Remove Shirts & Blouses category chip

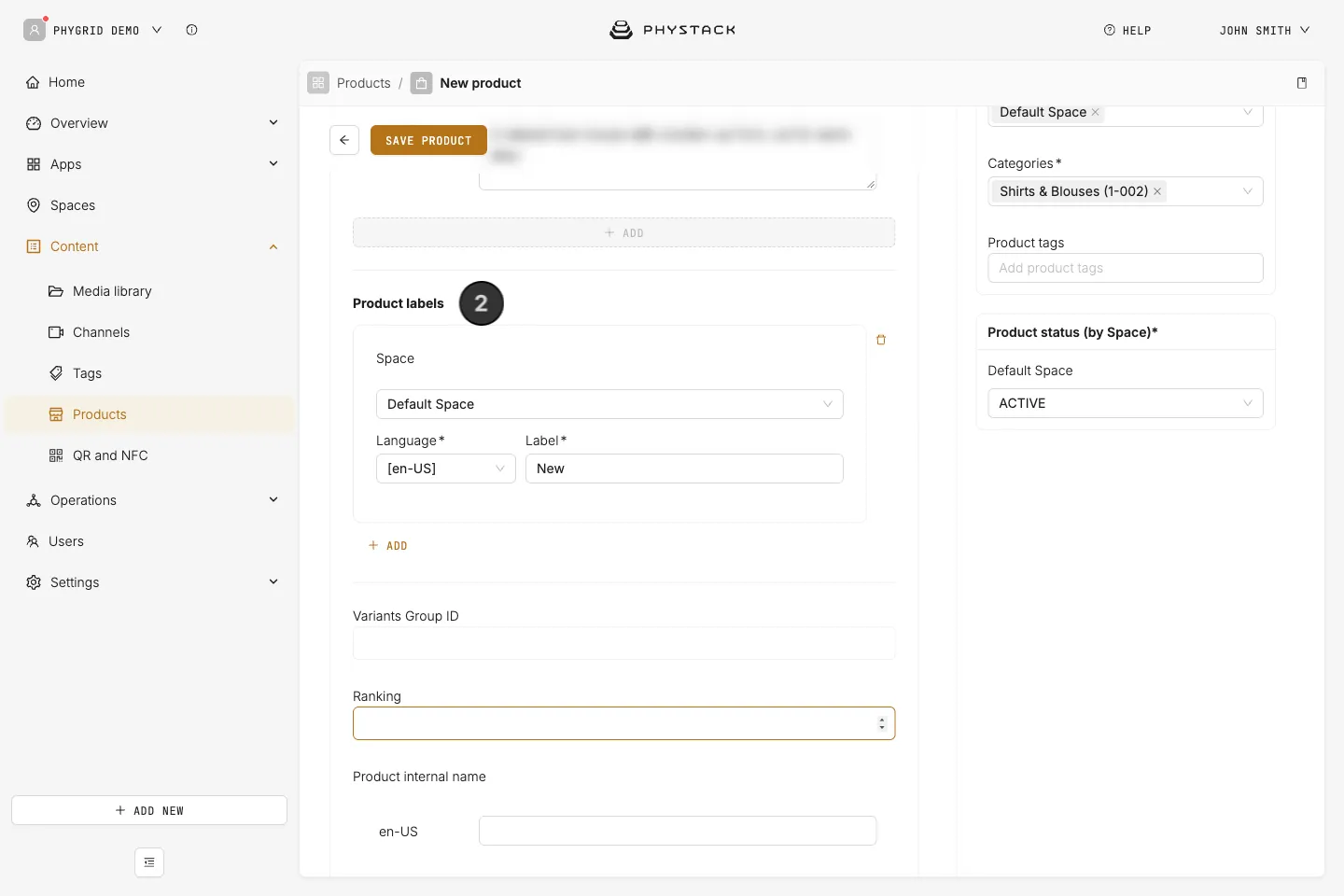(x=1157, y=191)
